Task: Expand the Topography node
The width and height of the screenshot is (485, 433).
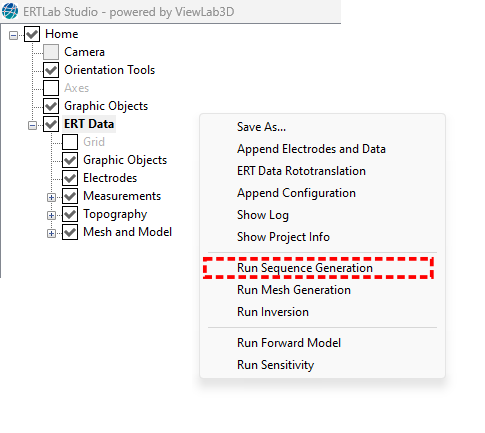Action: click(x=51, y=215)
